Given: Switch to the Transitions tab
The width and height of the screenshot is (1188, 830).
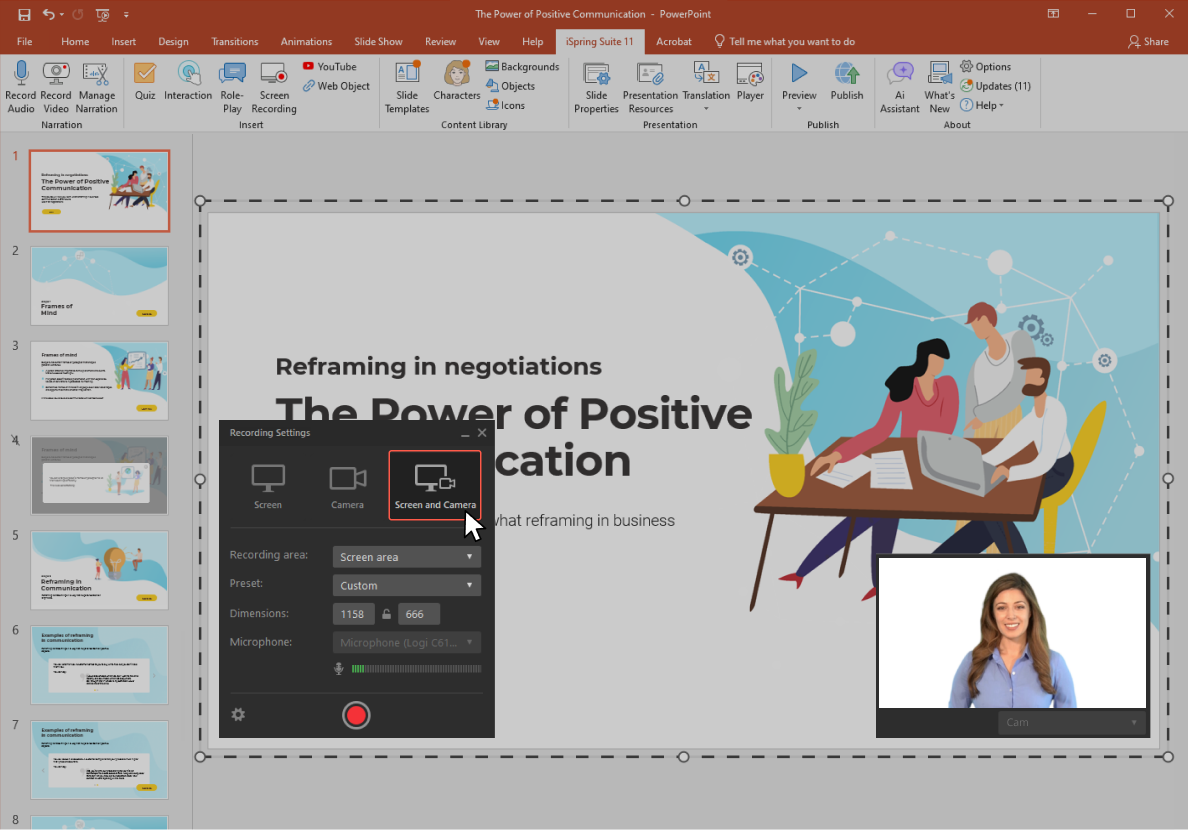Looking at the screenshot, I should pyautogui.click(x=235, y=42).
